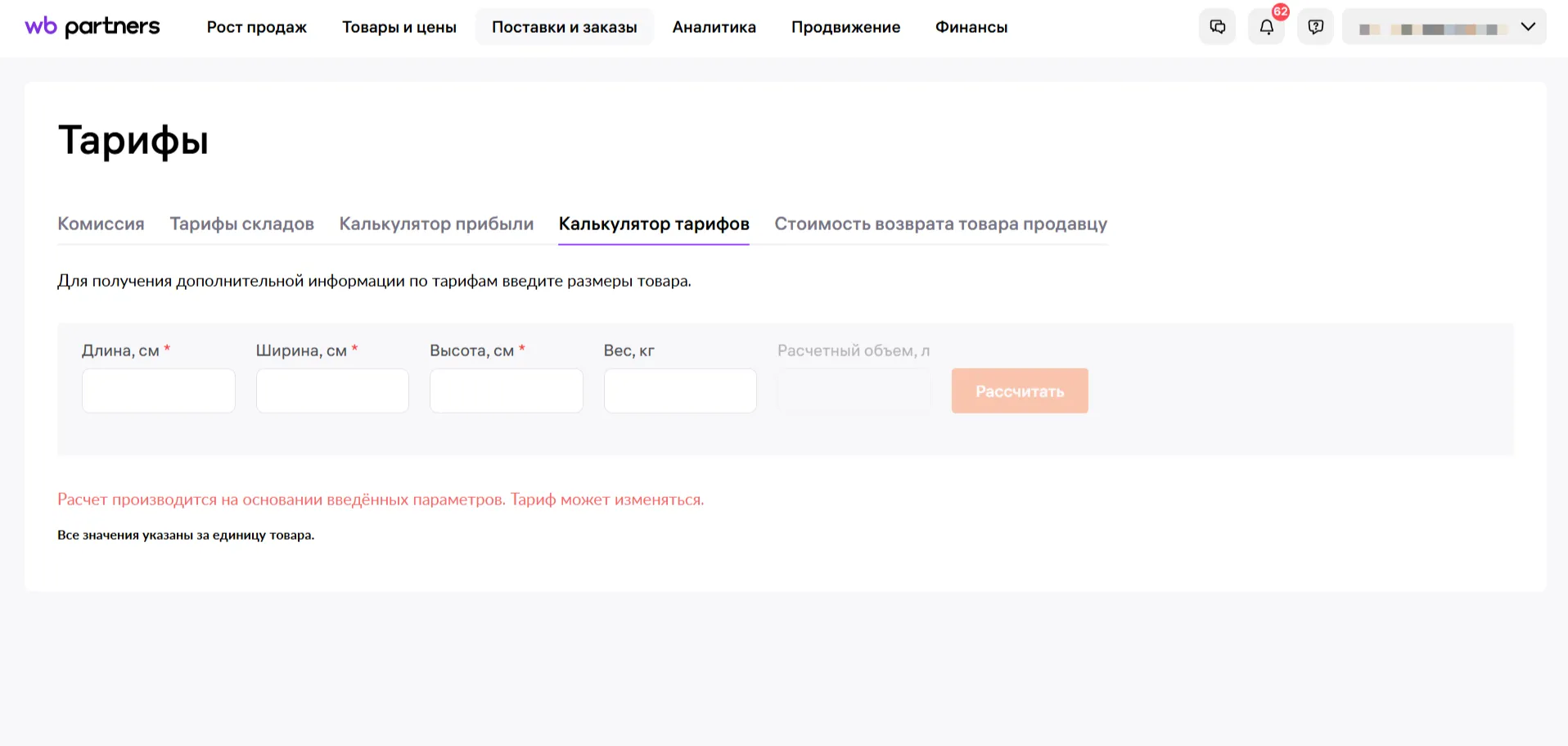The image size is (1568, 746).
Task: Switch to the Калькулятор прибыли tab
Action: pyautogui.click(x=436, y=224)
